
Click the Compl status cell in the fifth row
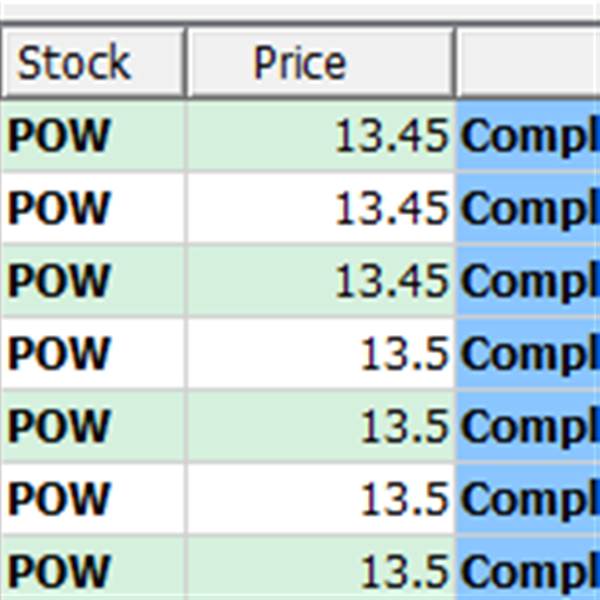coord(528,426)
